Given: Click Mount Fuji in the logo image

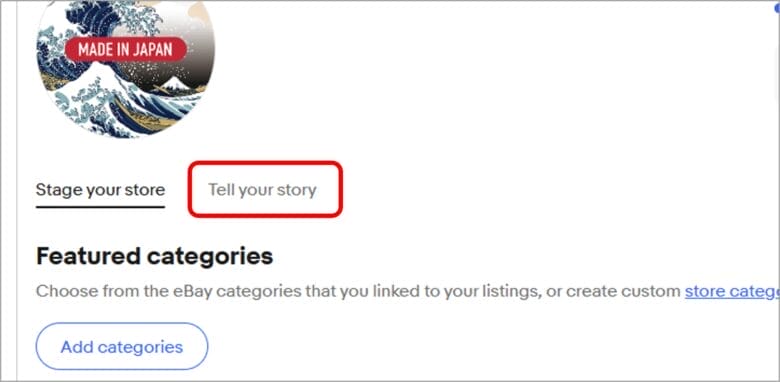Looking at the screenshot, I should 175,84.
